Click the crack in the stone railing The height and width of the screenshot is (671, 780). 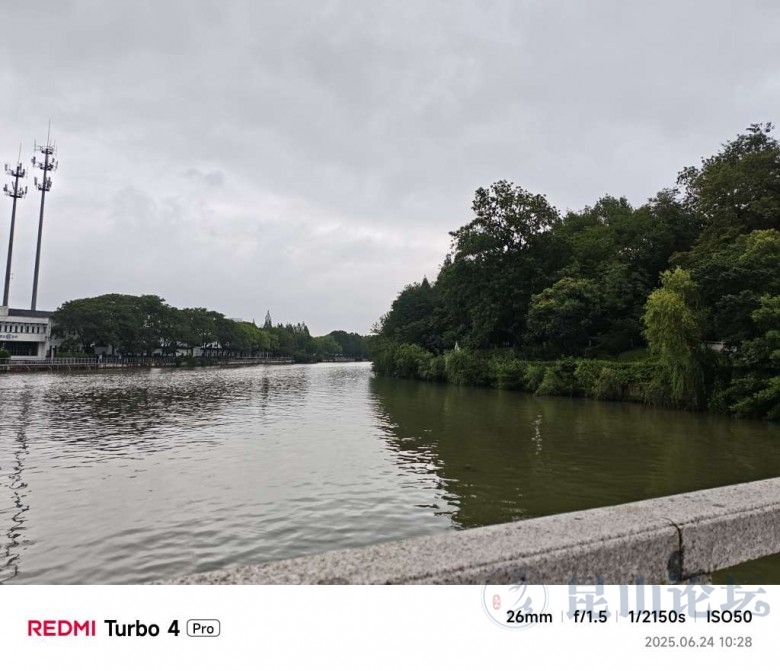point(676,547)
